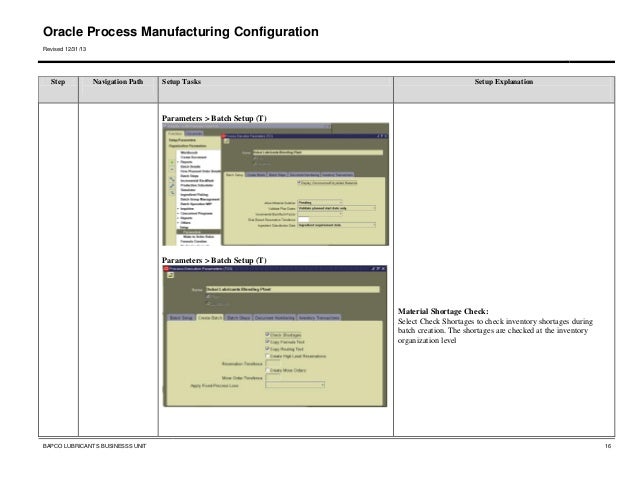
Task: Toggle Laboratory checkbox under Name in lower window
Action: pos(208,303)
